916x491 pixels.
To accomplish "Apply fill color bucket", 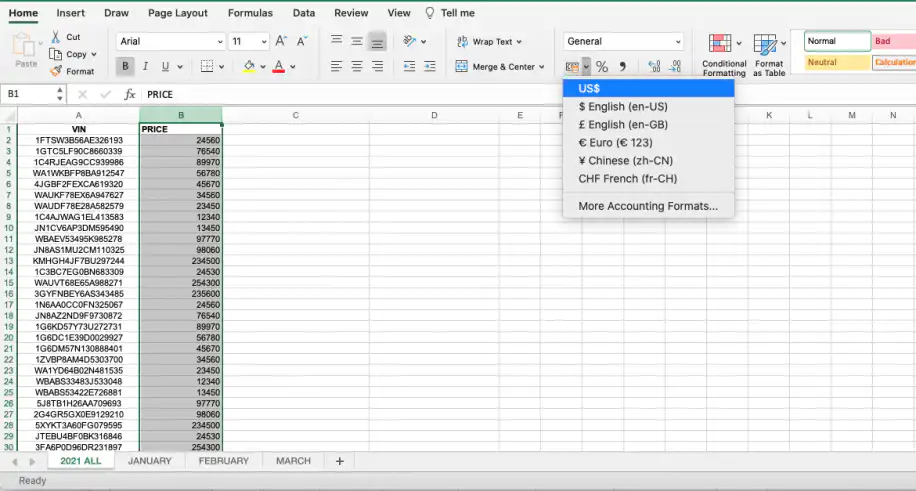I will [x=249, y=67].
